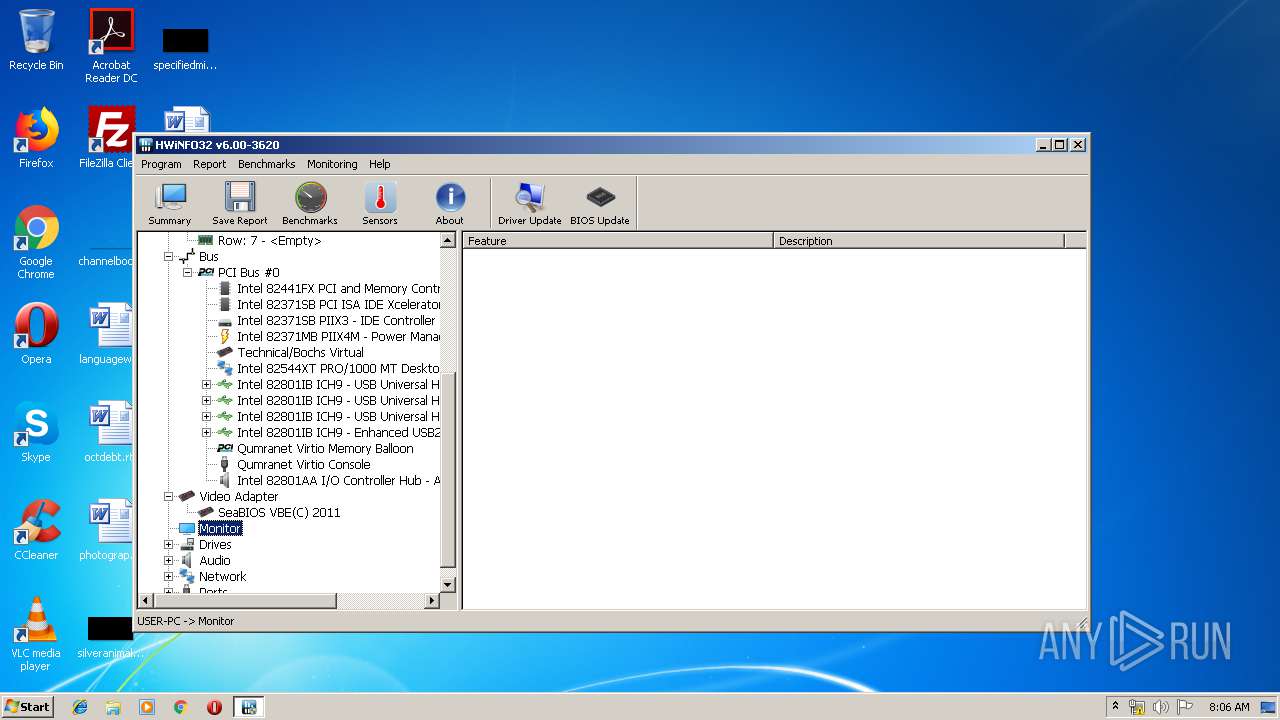Select Intel 82441FX PCI and Memory Controller

[x=338, y=289]
